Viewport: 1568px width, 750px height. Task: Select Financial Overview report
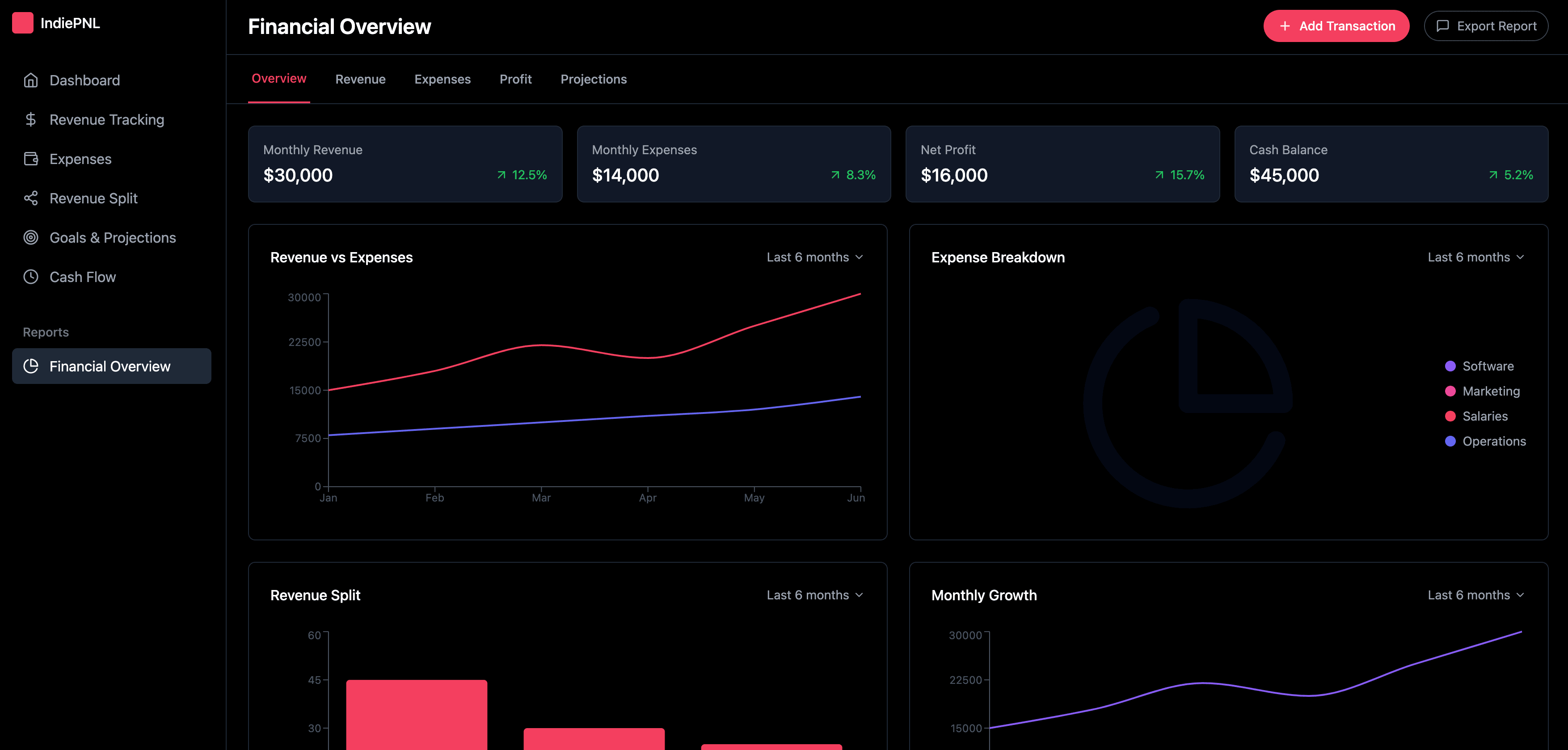coord(111,366)
